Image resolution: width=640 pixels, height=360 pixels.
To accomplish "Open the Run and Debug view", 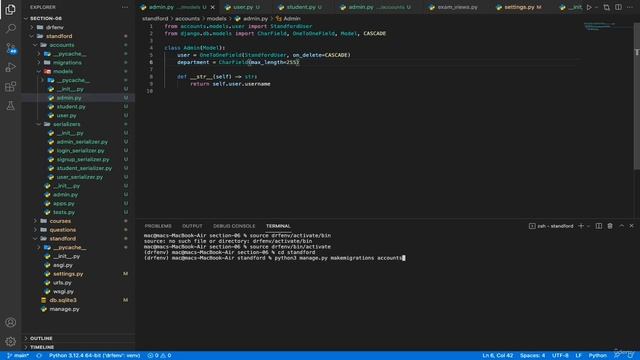I will [11, 67].
